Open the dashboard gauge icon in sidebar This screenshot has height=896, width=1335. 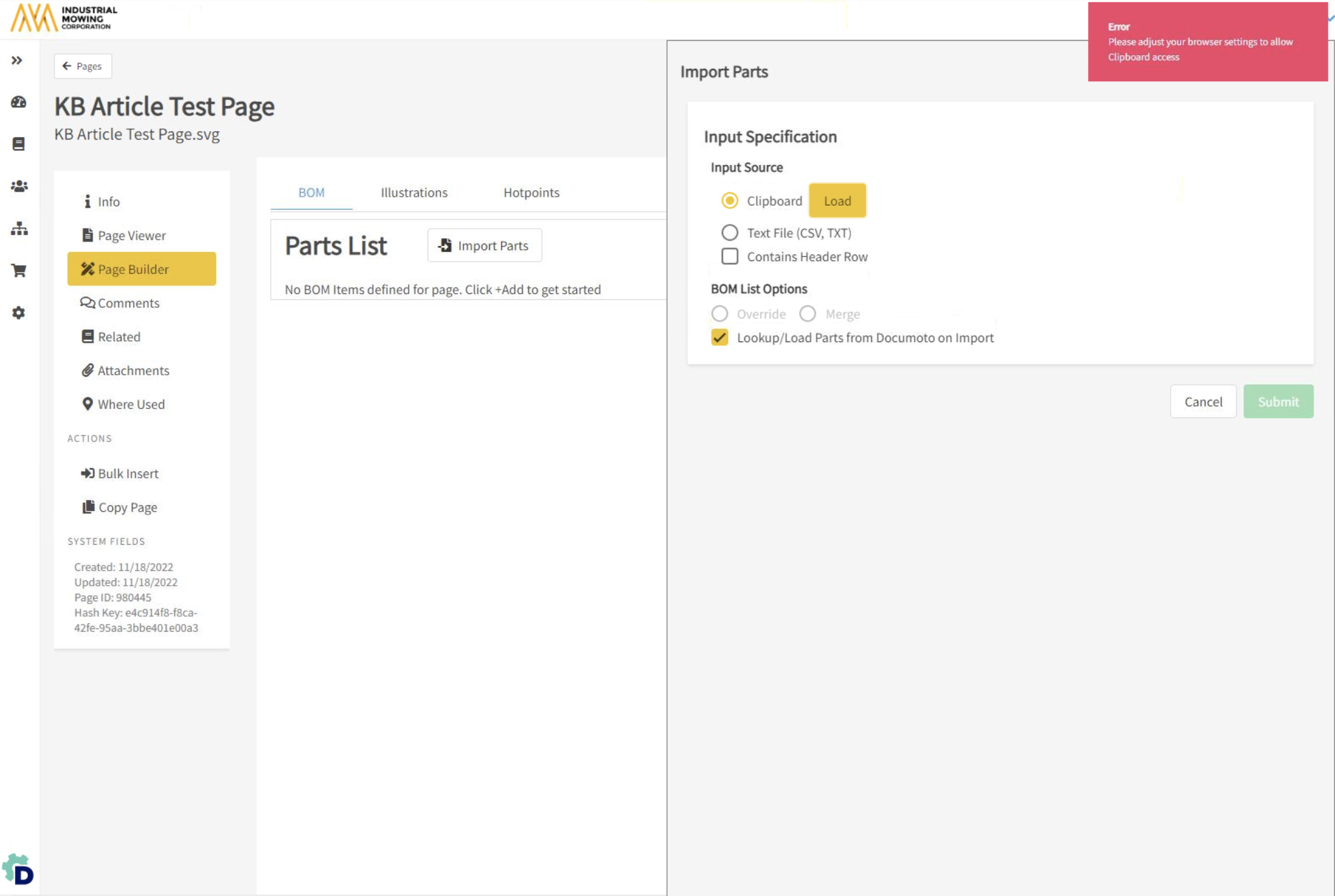click(19, 102)
